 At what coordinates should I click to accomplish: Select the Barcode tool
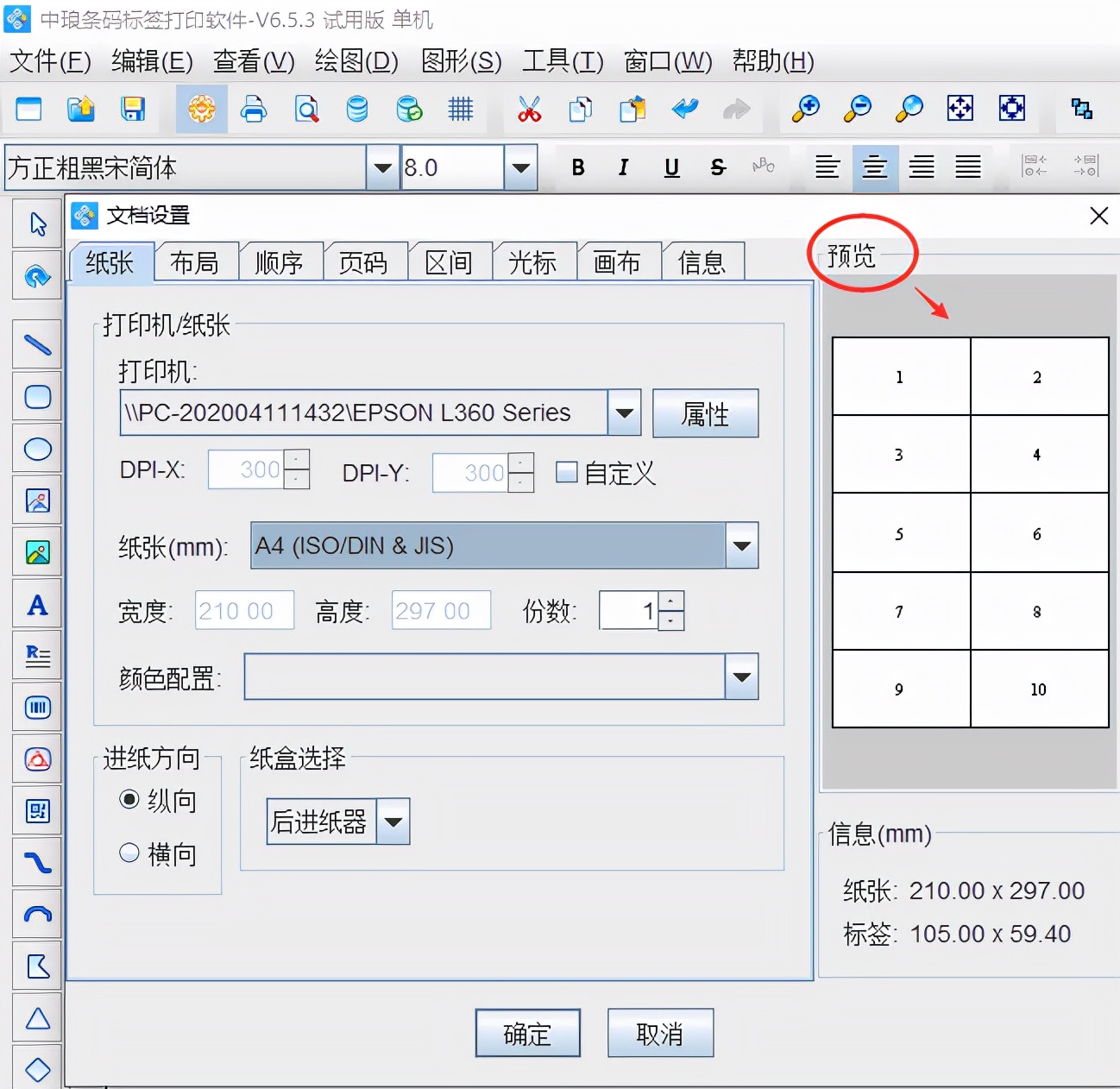[36, 707]
